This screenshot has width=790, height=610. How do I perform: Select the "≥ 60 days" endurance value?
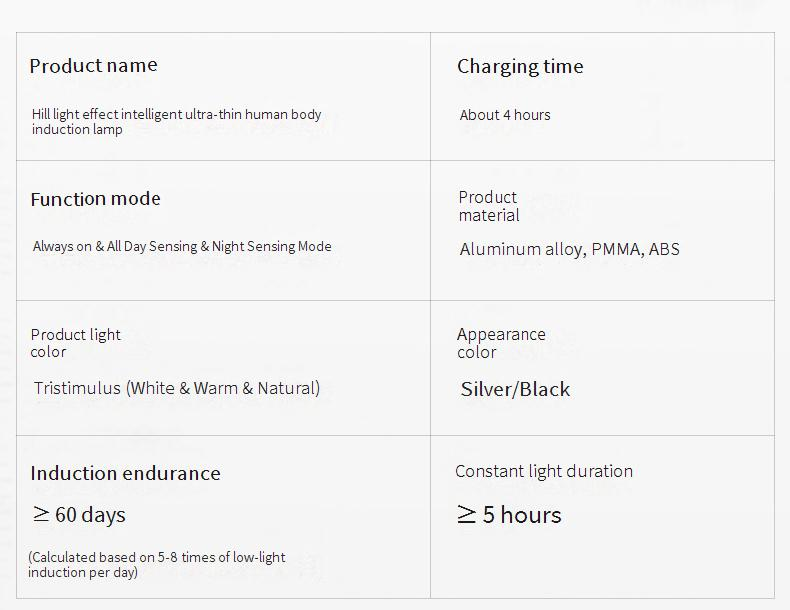tap(78, 515)
